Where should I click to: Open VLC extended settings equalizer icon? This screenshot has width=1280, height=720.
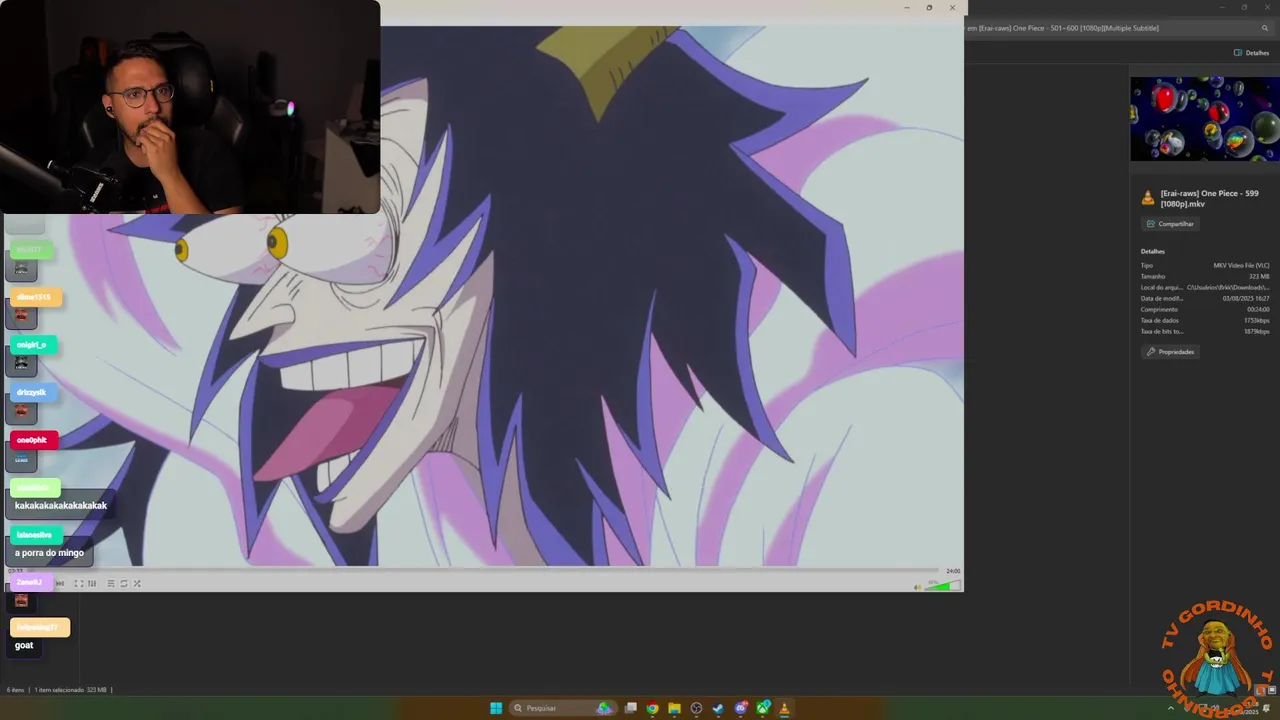click(x=92, y=583)
